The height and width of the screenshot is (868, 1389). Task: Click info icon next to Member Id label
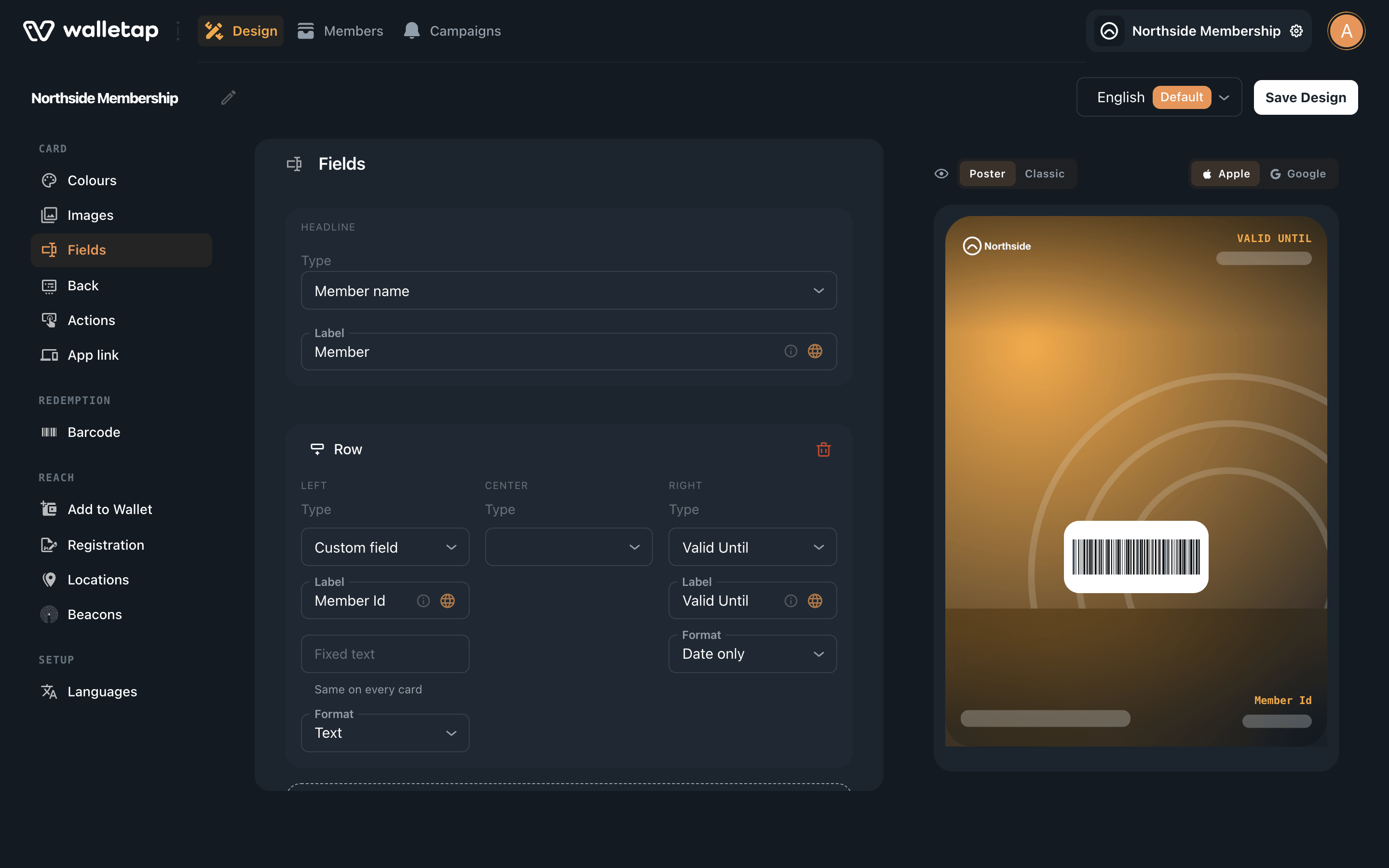coord(423,600)
